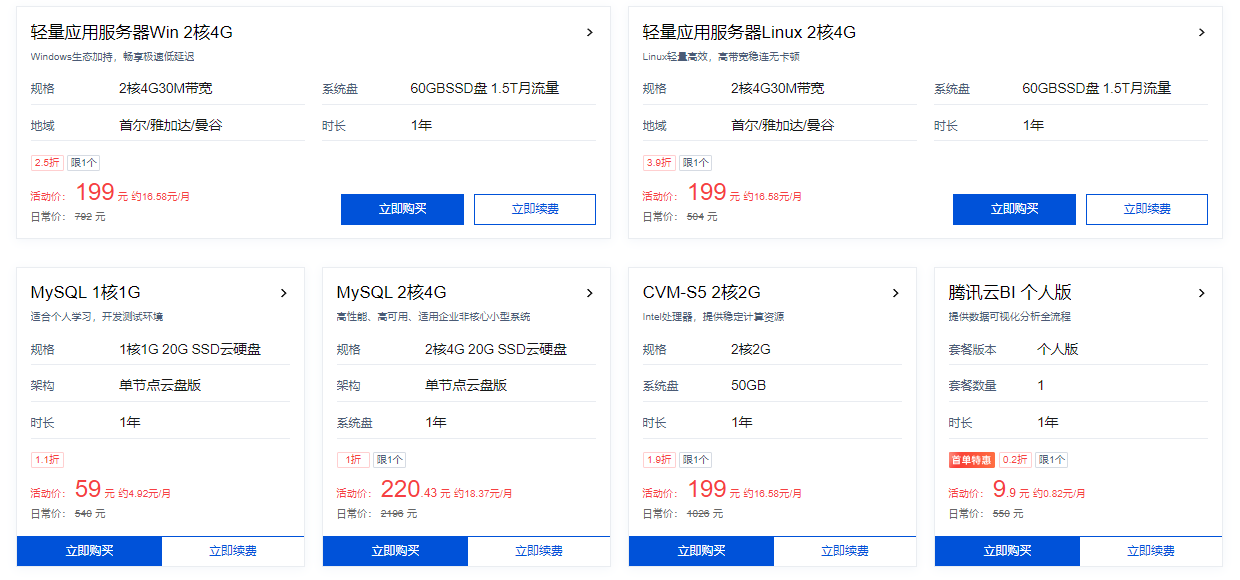Click 立即购买 under MySQL 1核1G
Screen dimensions: 1240x580
point(89,551)
